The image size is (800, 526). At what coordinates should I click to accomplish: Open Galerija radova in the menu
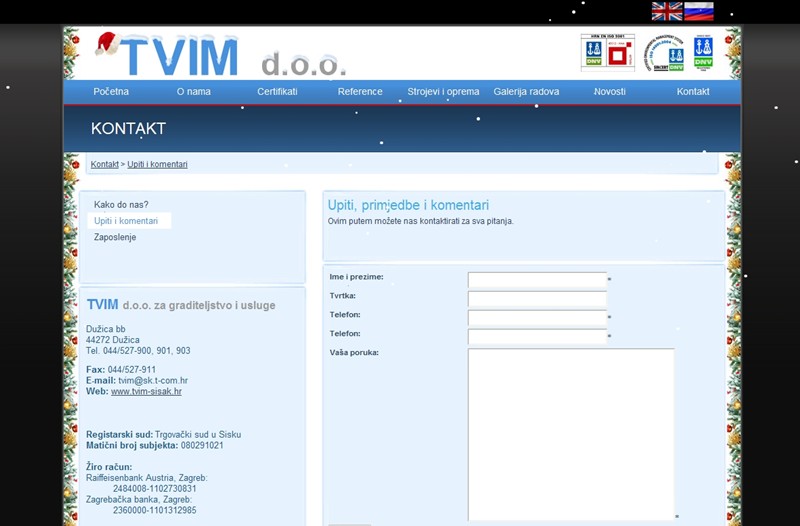pos(526,92)
